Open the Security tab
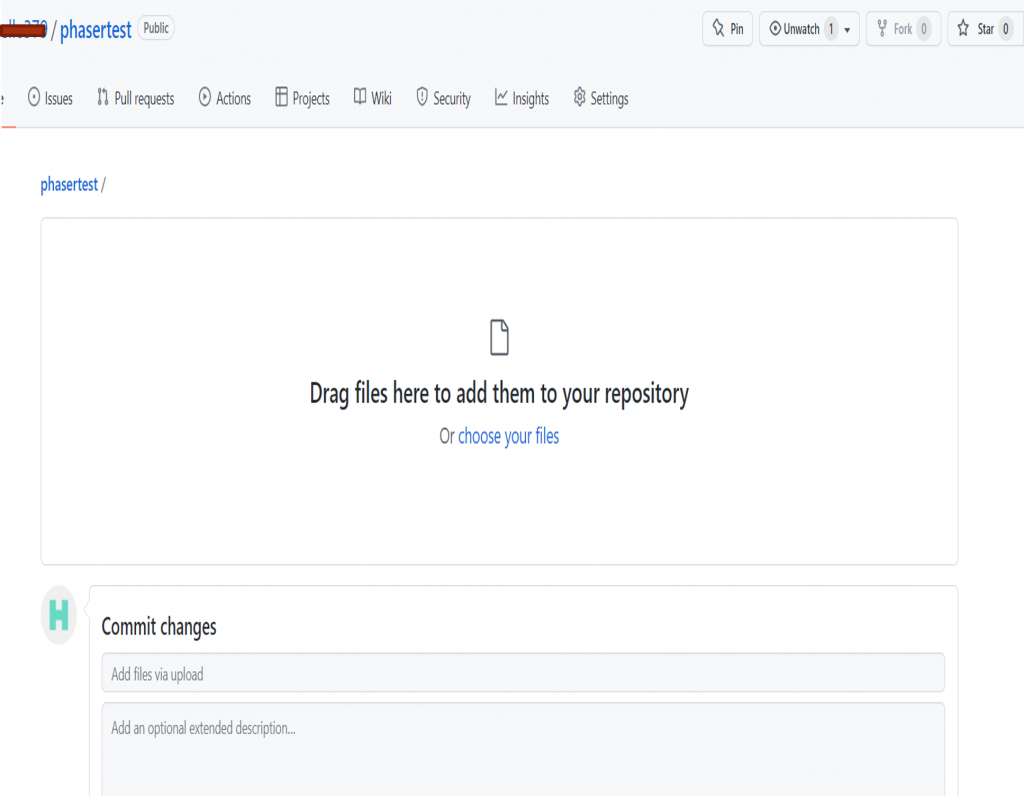1024x796 pixels. point(443,98)
